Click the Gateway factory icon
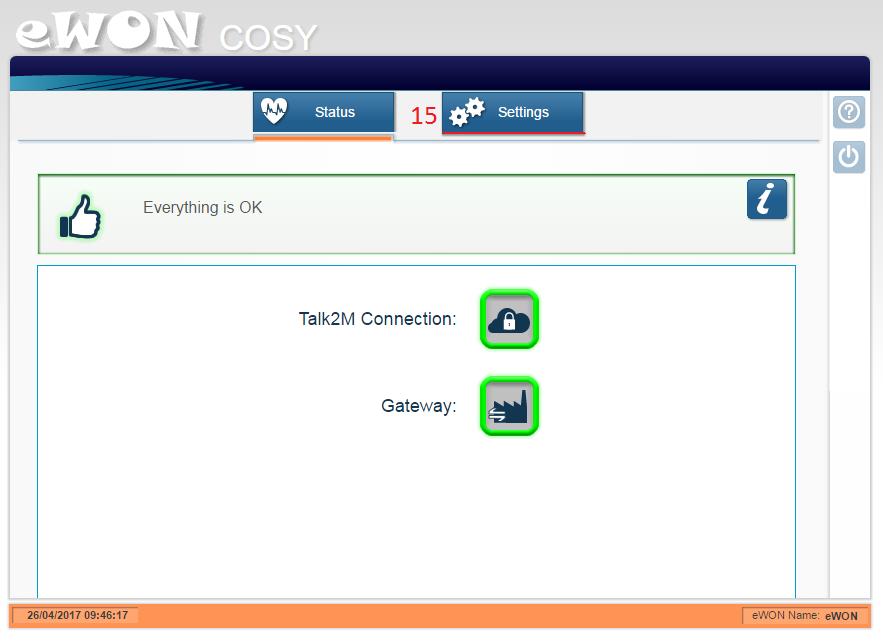 509,406
